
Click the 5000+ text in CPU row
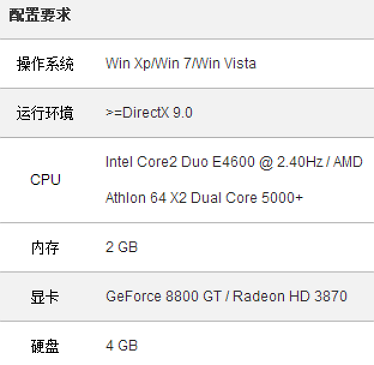(x=282, y=198)
